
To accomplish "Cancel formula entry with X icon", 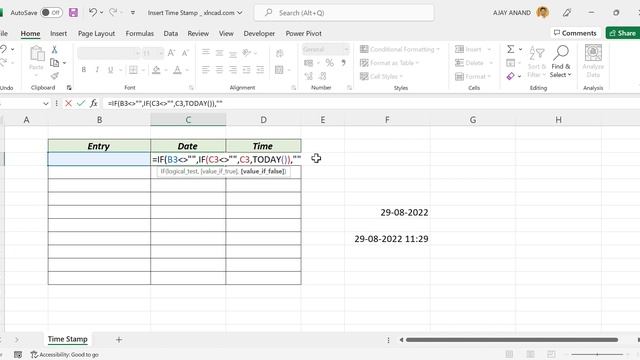I will tap(68, 103).
